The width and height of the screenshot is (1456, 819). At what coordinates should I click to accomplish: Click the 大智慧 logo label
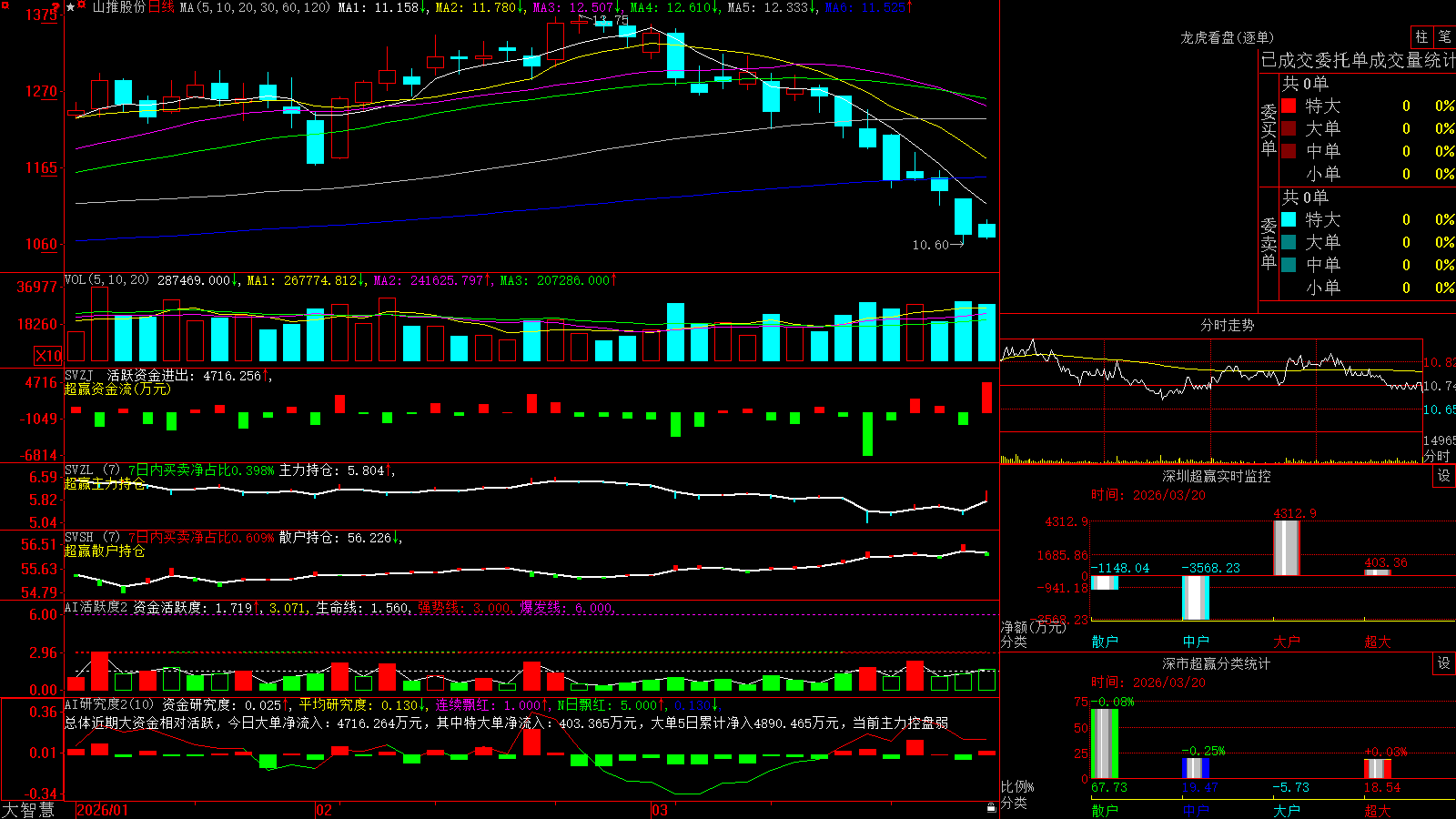click(x=28, y=810)
